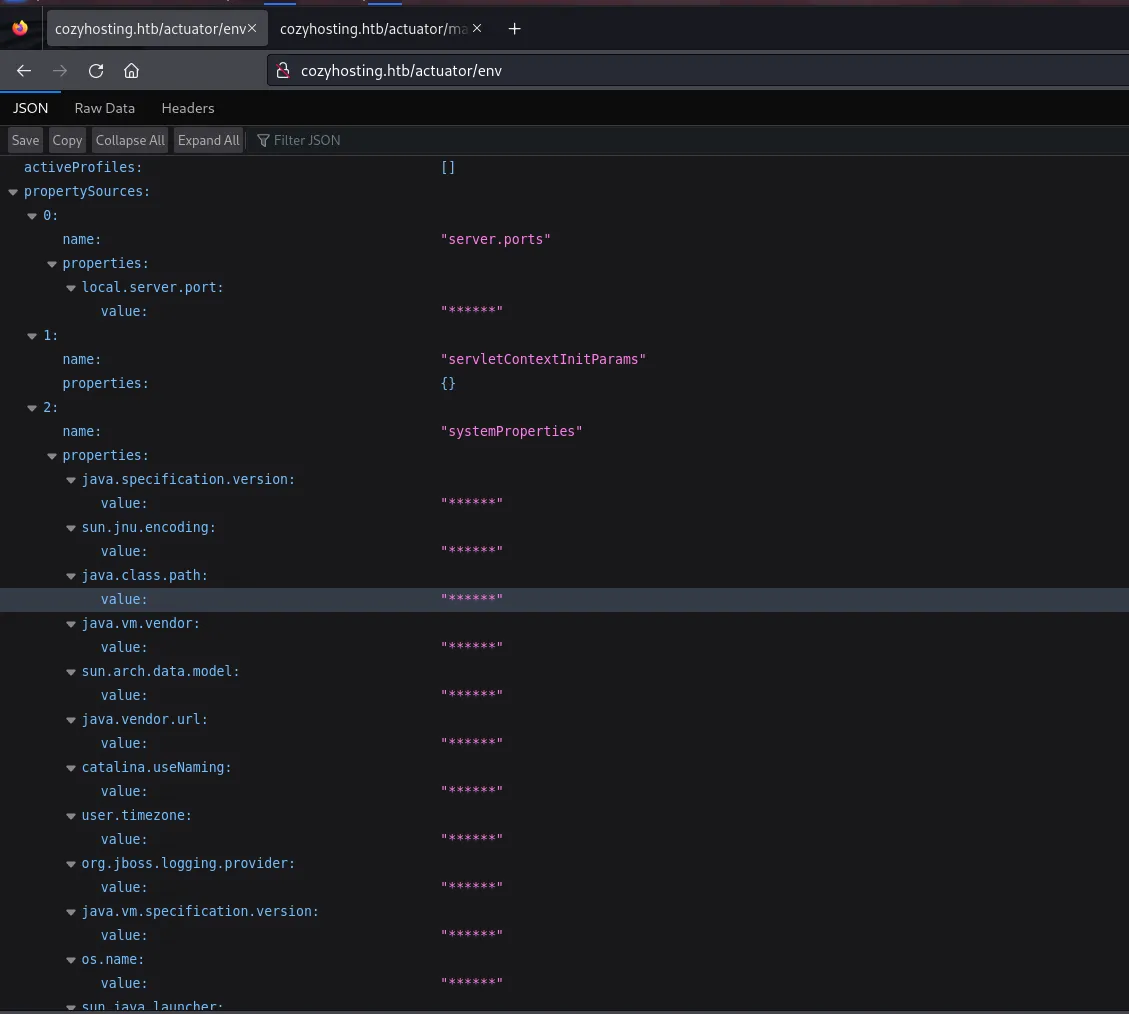Open the Headers tab
Viewport: 1129px width, 1014px height.
(x=188, y=108)
